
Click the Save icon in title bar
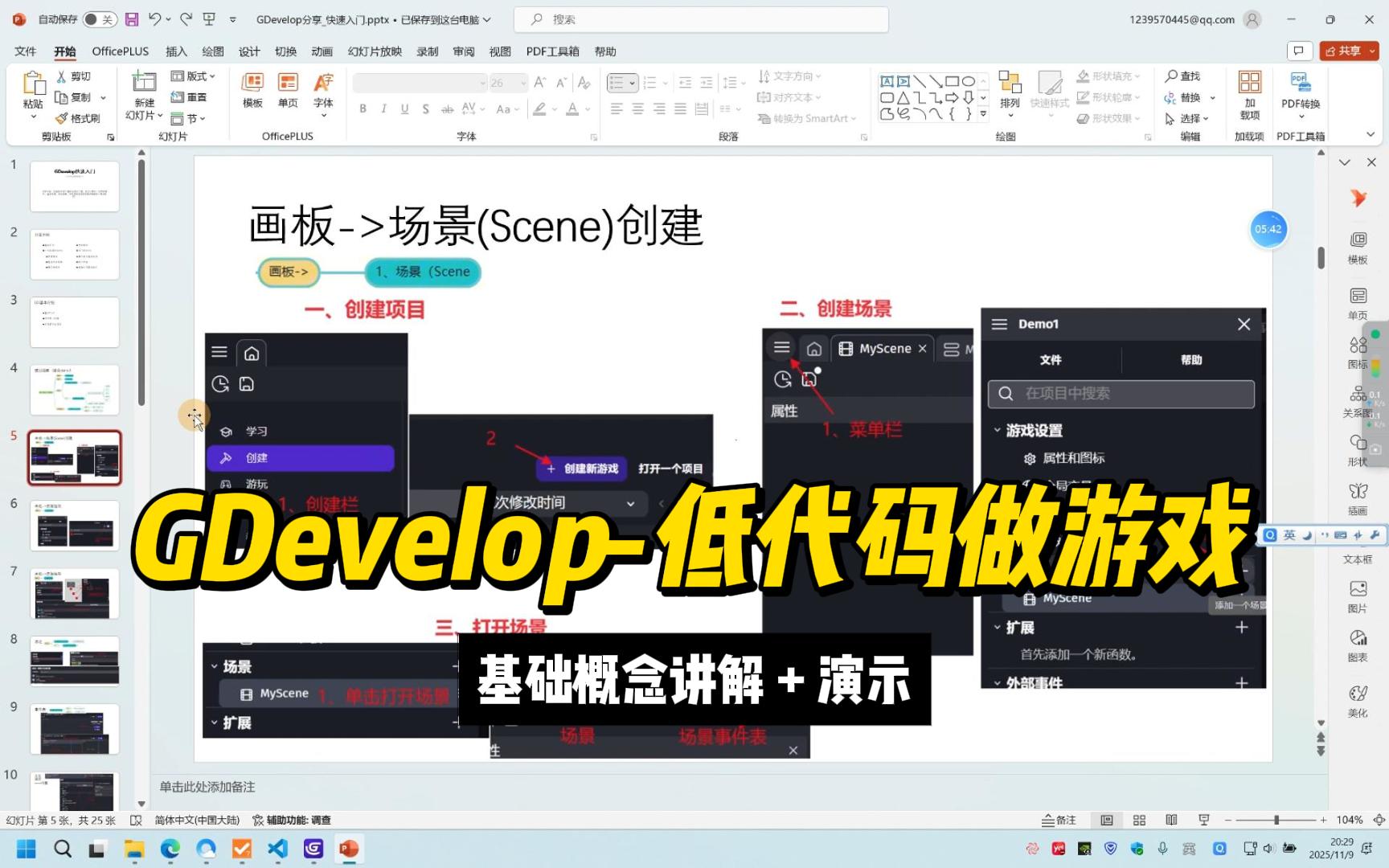pos(132,19)
